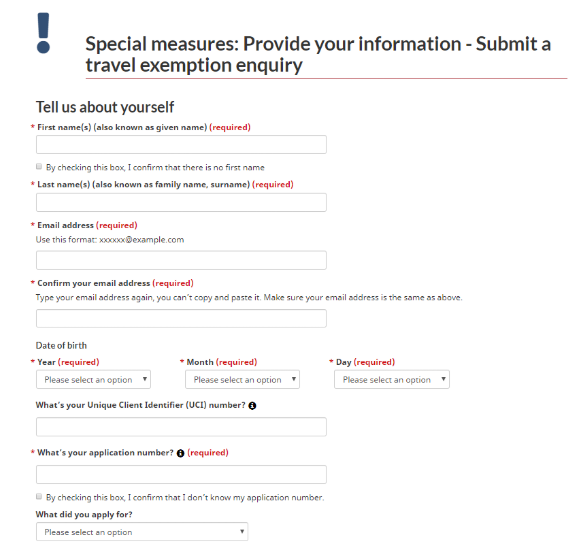588x549 pixels.
Task: Click the info icon beside UCI number question
Action: pyautogui.click(x=252, y=406)
